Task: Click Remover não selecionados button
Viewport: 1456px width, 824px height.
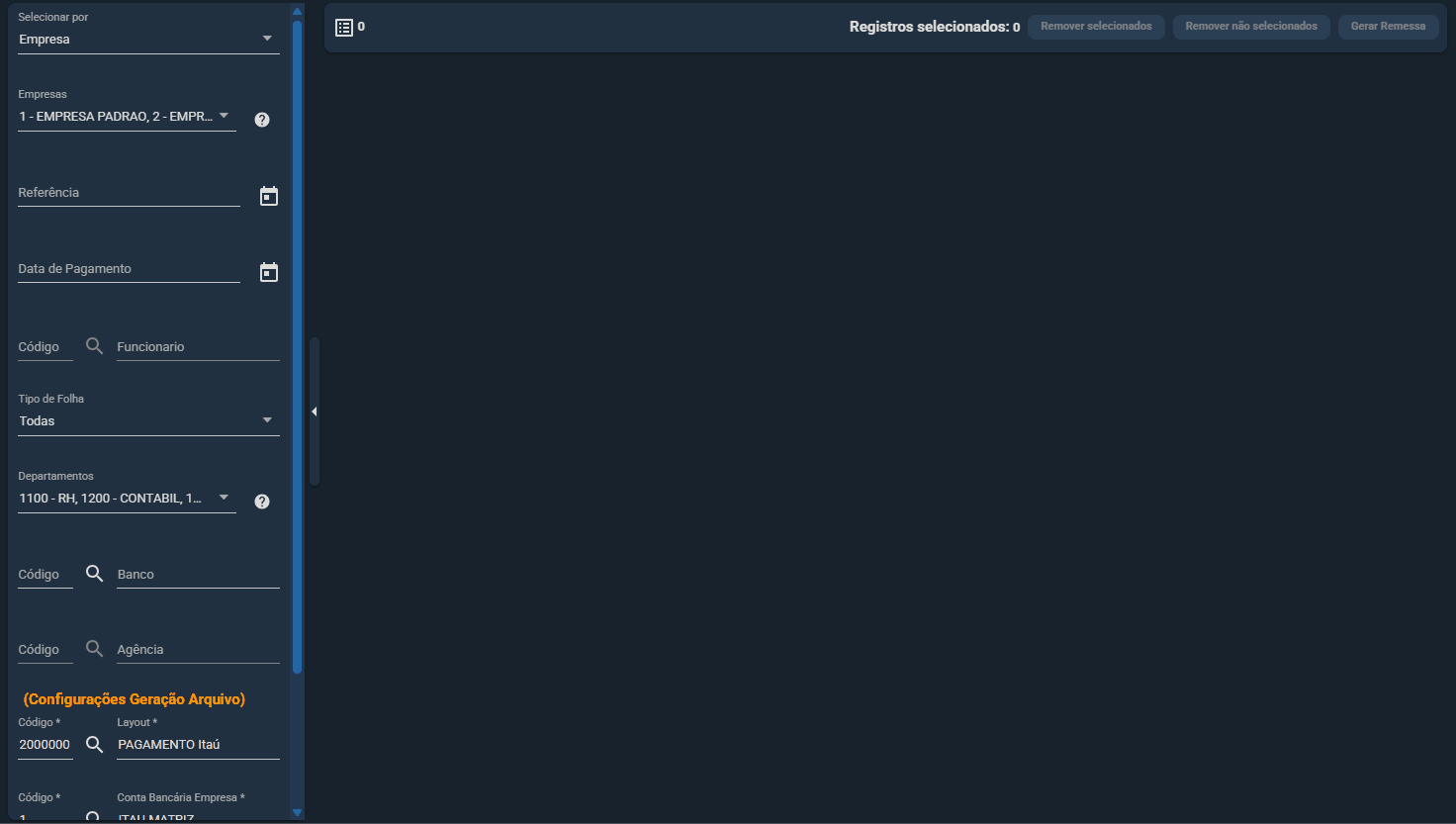Action: [1251, 27]
